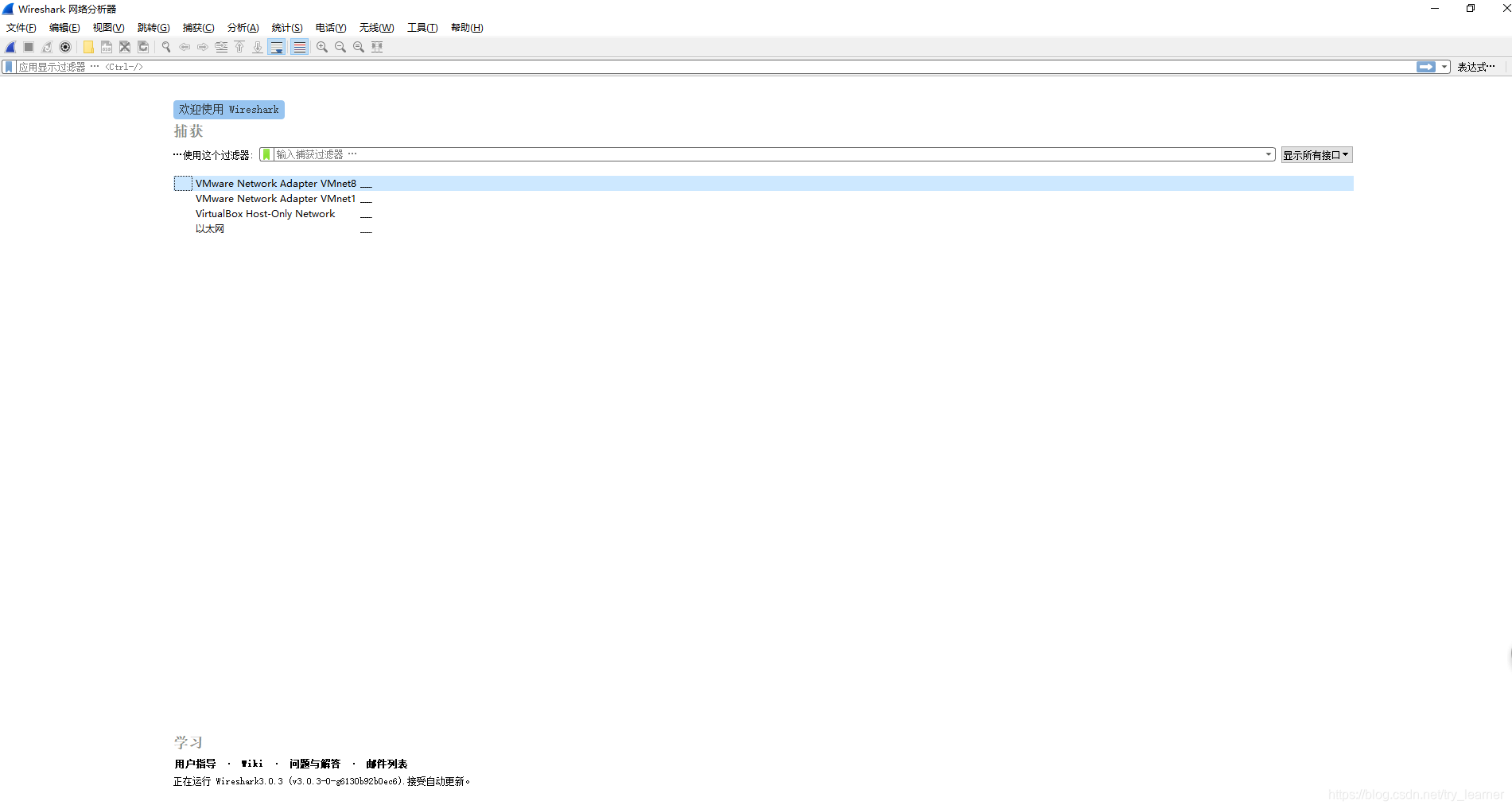Start capturing packets with the shark fin icon
1512x809 pixels.
click(x=10, y=47)
